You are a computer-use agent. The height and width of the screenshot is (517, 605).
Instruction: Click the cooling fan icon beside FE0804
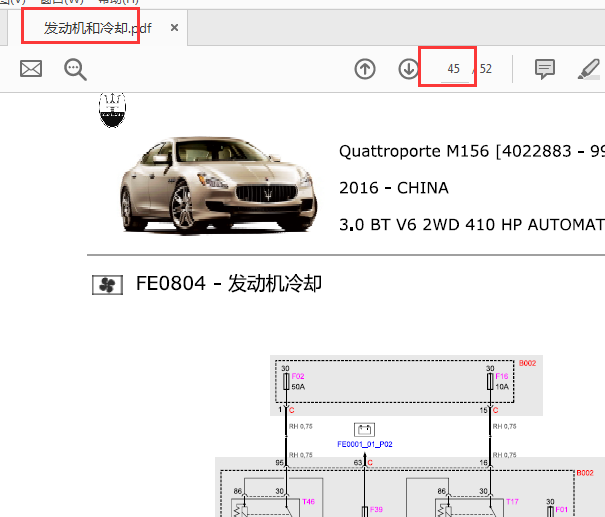coord(107,285)
